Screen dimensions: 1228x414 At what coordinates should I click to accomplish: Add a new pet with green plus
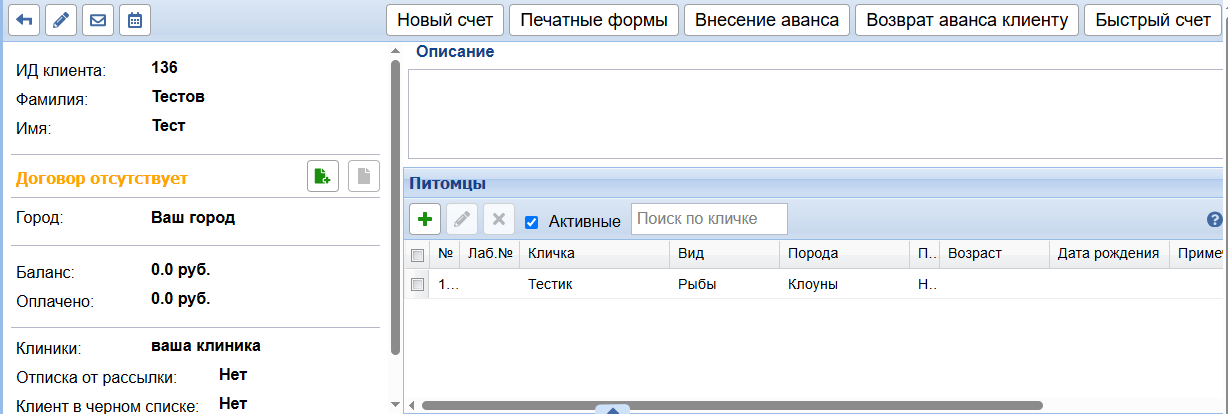pos(425,219)
